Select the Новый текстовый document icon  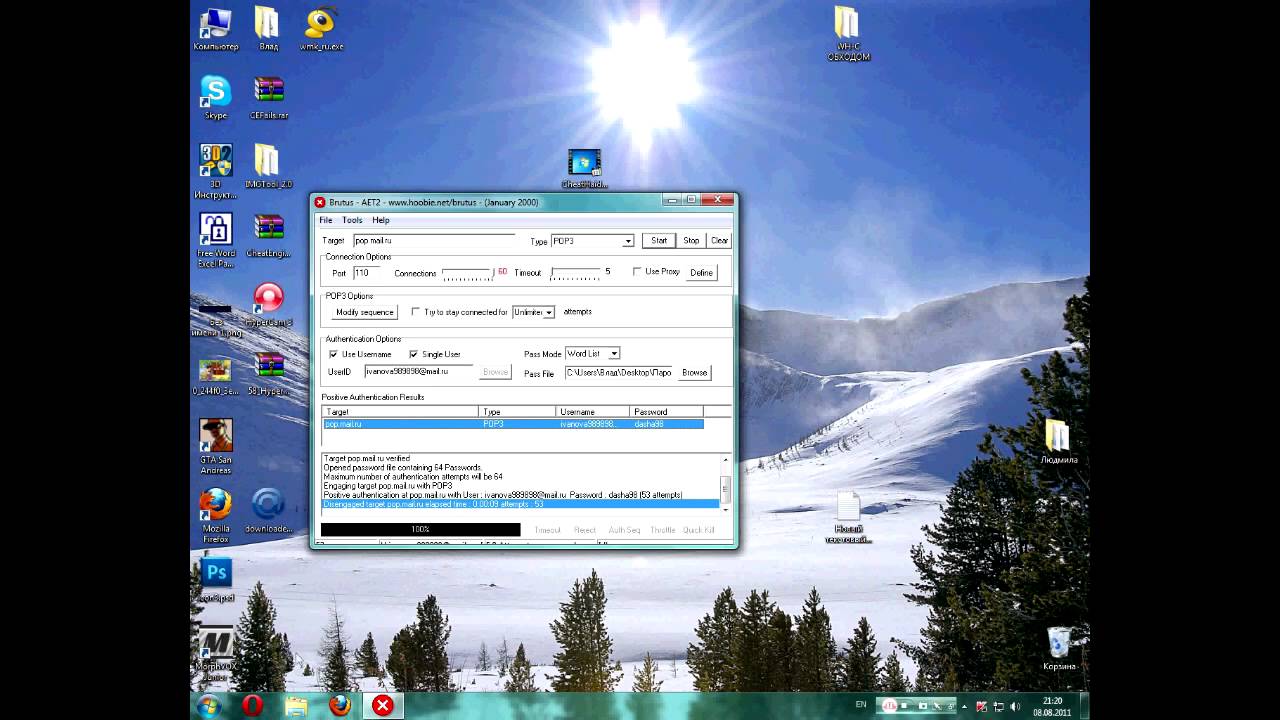pyautogui.click(x=848, y=518)
